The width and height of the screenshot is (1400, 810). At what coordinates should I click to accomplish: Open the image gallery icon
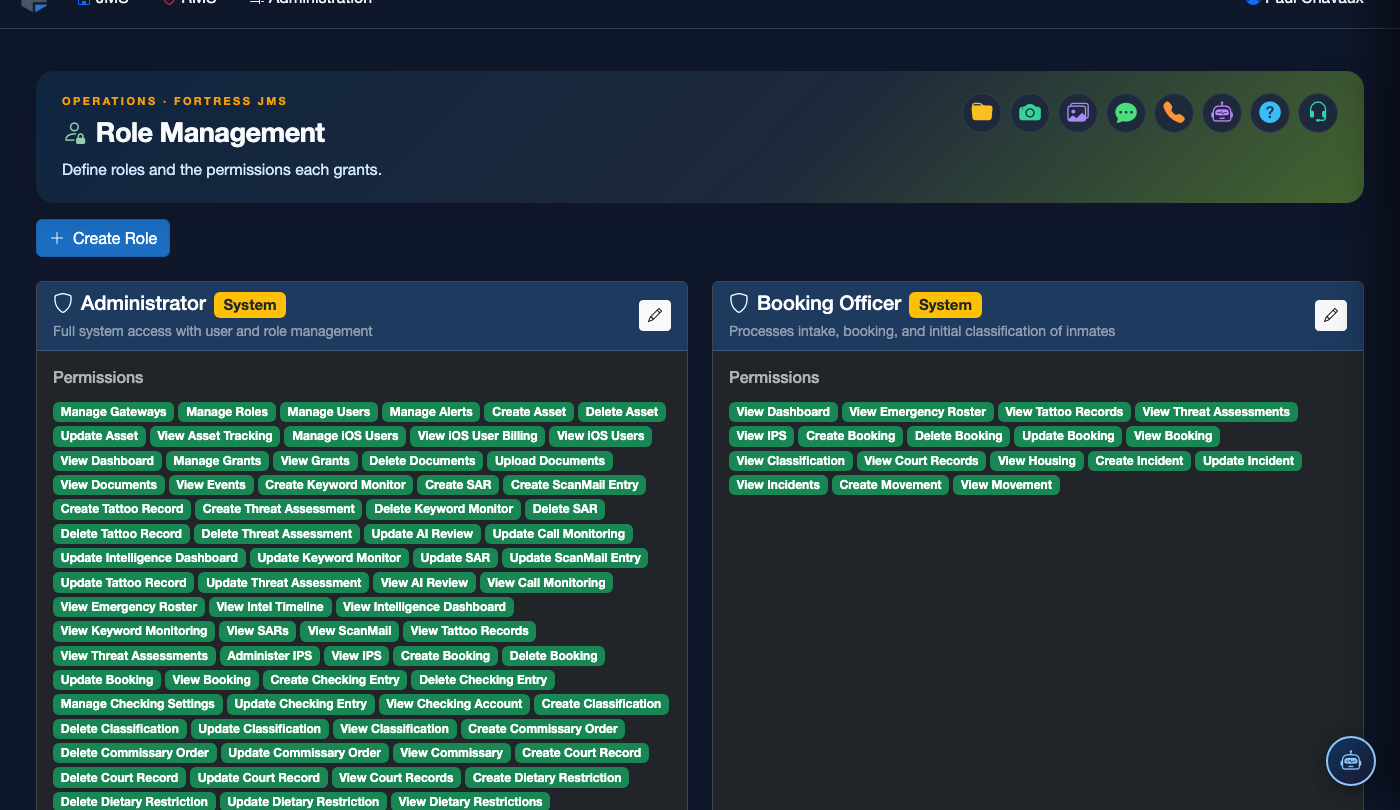pyautogui.click(x=1078, y=113)
